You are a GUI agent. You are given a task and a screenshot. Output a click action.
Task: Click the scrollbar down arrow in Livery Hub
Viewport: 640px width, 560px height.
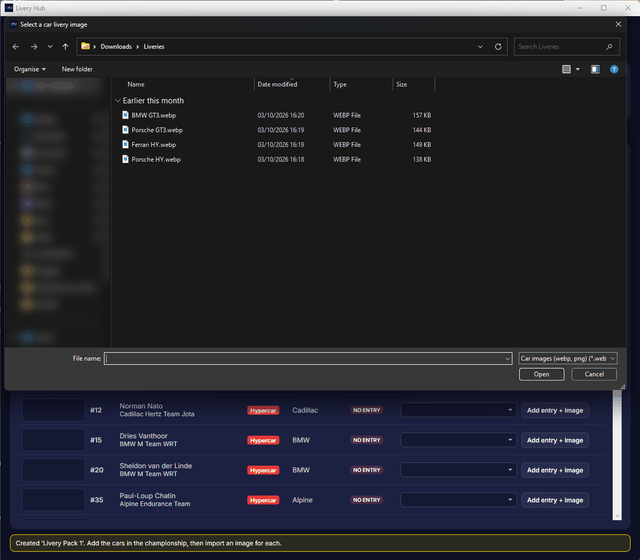click(x=617, y=516)
